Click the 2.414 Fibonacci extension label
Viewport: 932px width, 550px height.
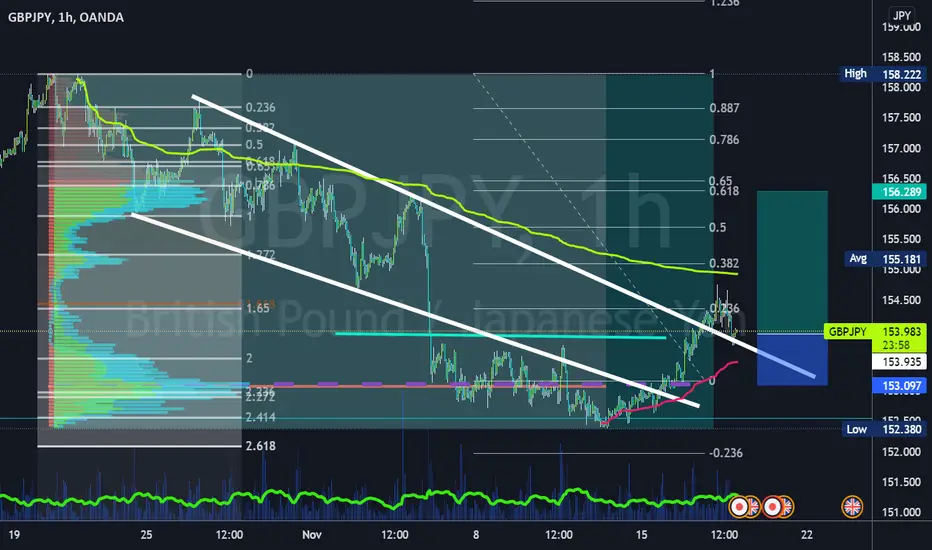click(260, 417)
